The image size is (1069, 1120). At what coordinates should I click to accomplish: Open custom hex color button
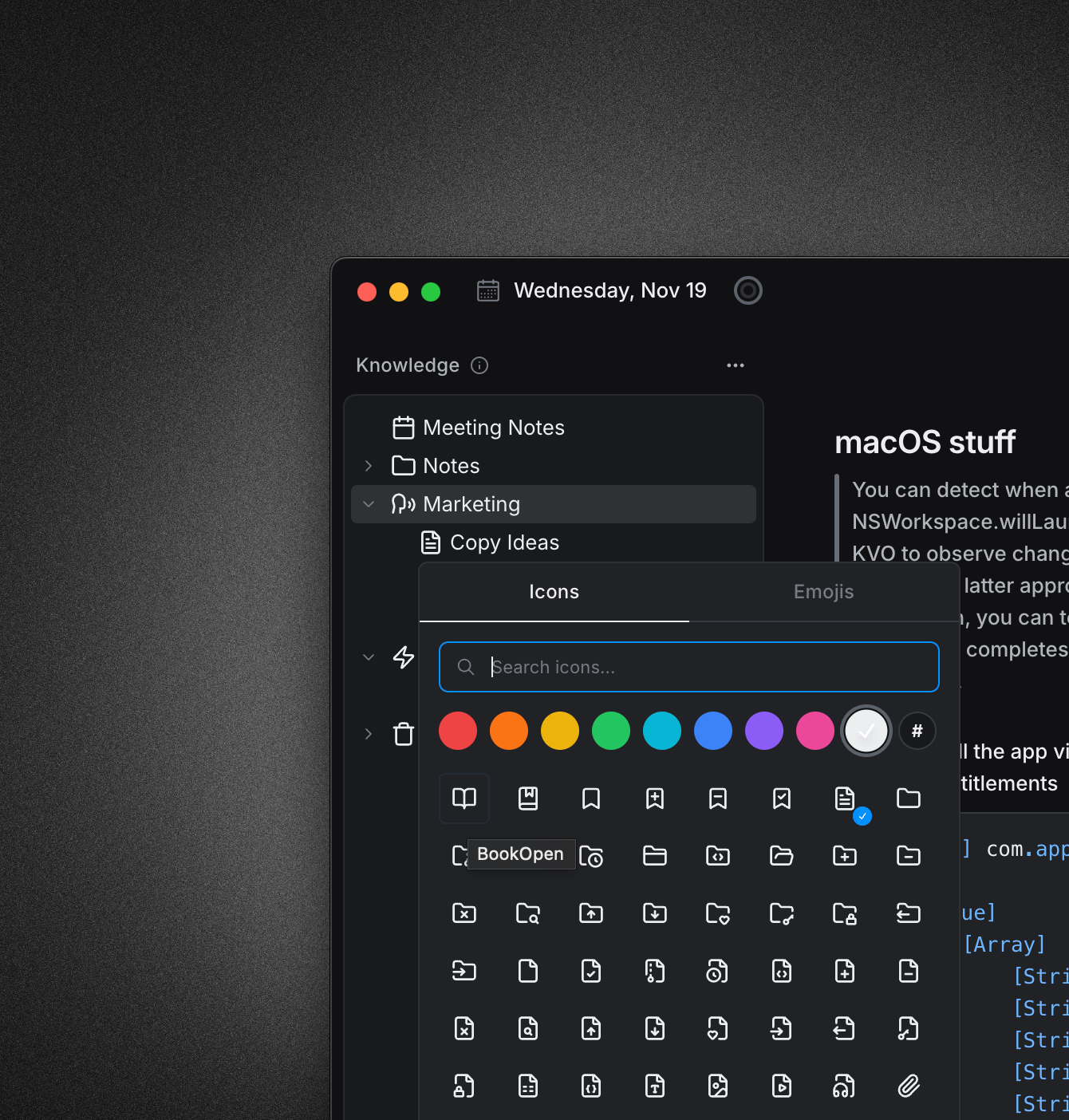(x=917, y=731)
